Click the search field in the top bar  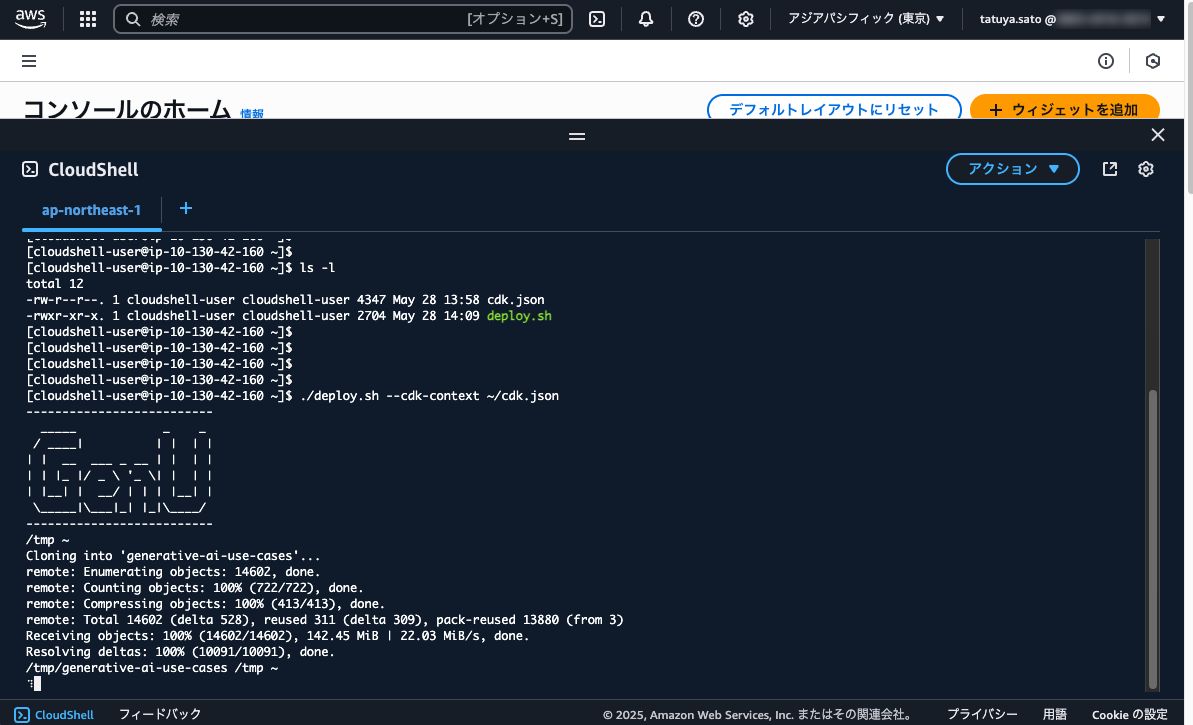pyautogui.click(x=343, y=19)
